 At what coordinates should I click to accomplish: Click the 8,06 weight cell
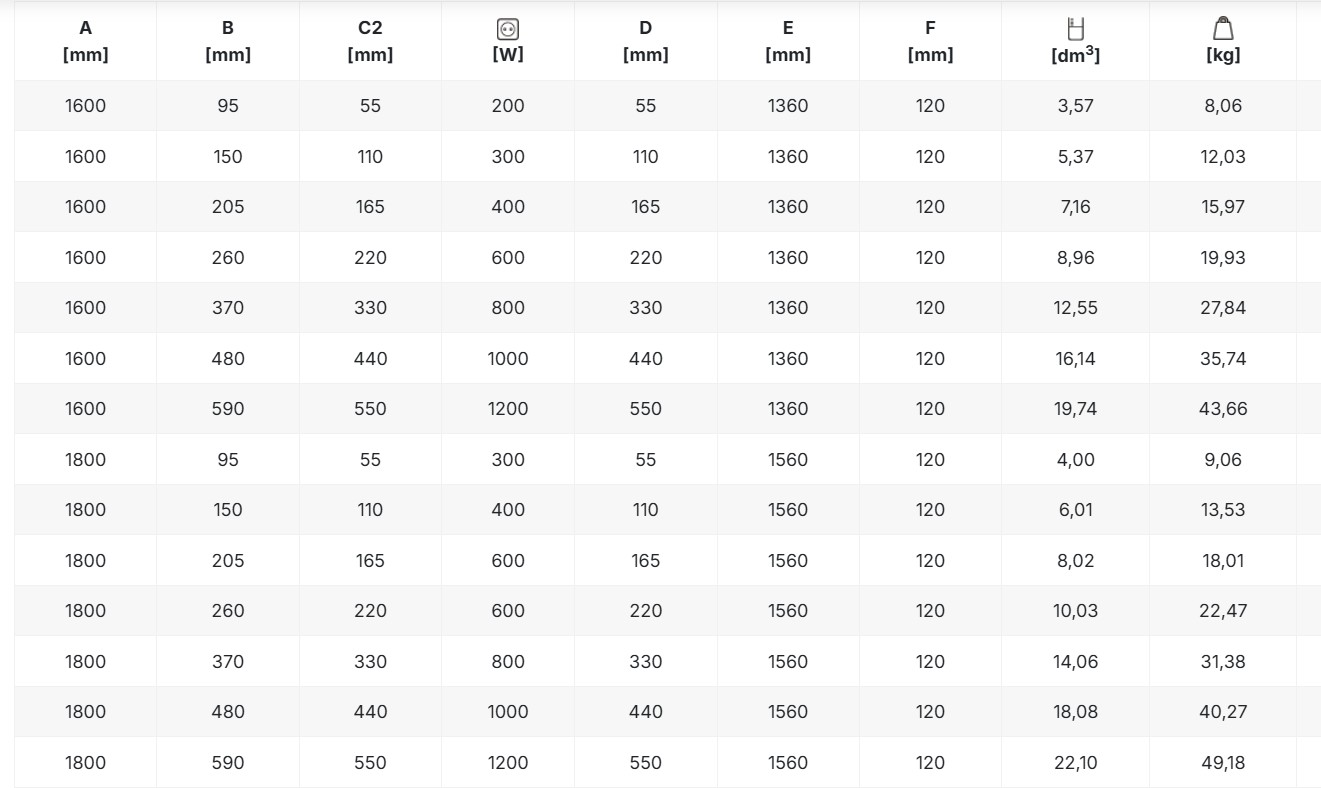point(1223,106)
